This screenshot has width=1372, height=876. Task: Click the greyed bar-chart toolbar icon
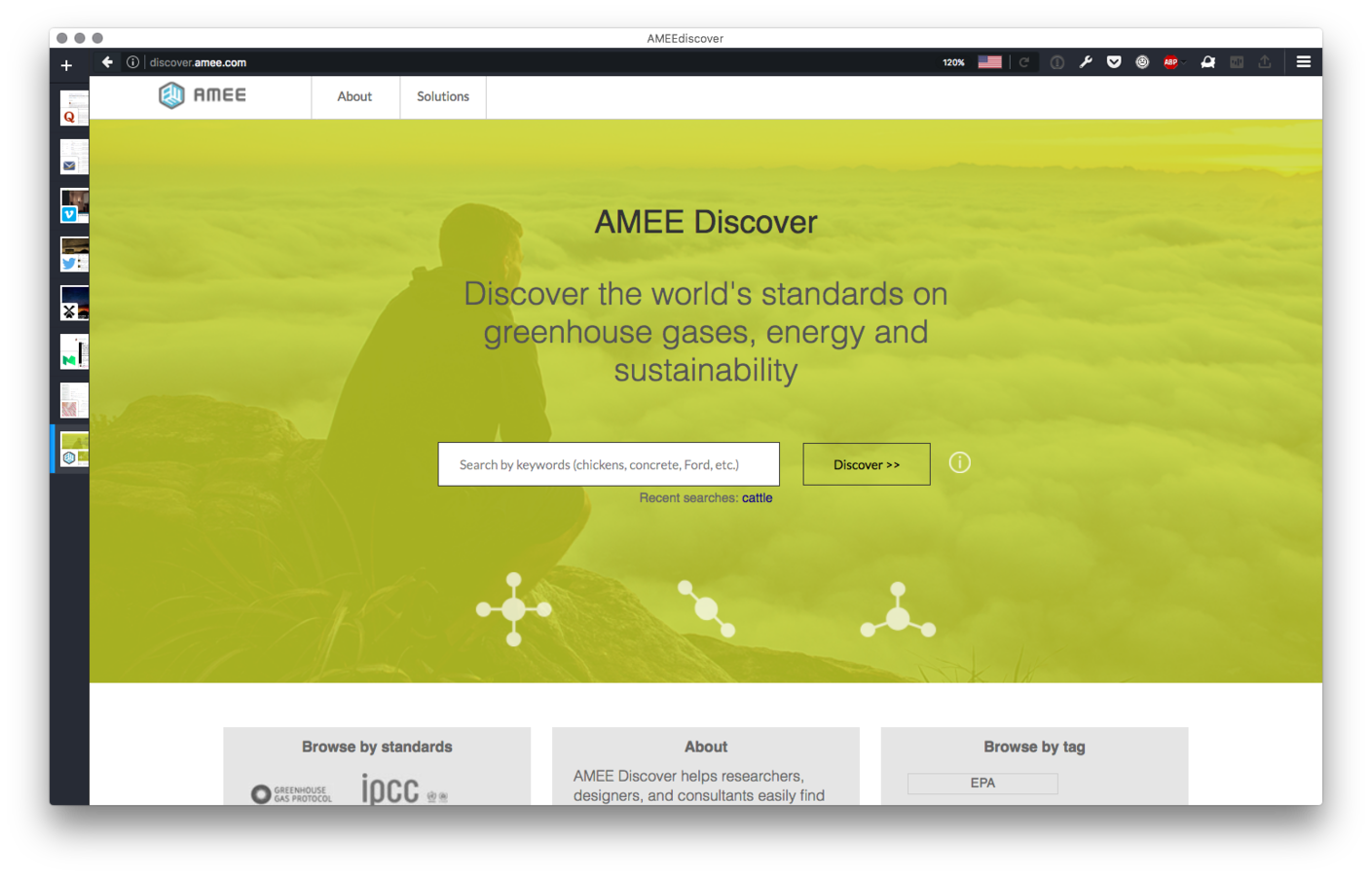[x=1237, y=62]
